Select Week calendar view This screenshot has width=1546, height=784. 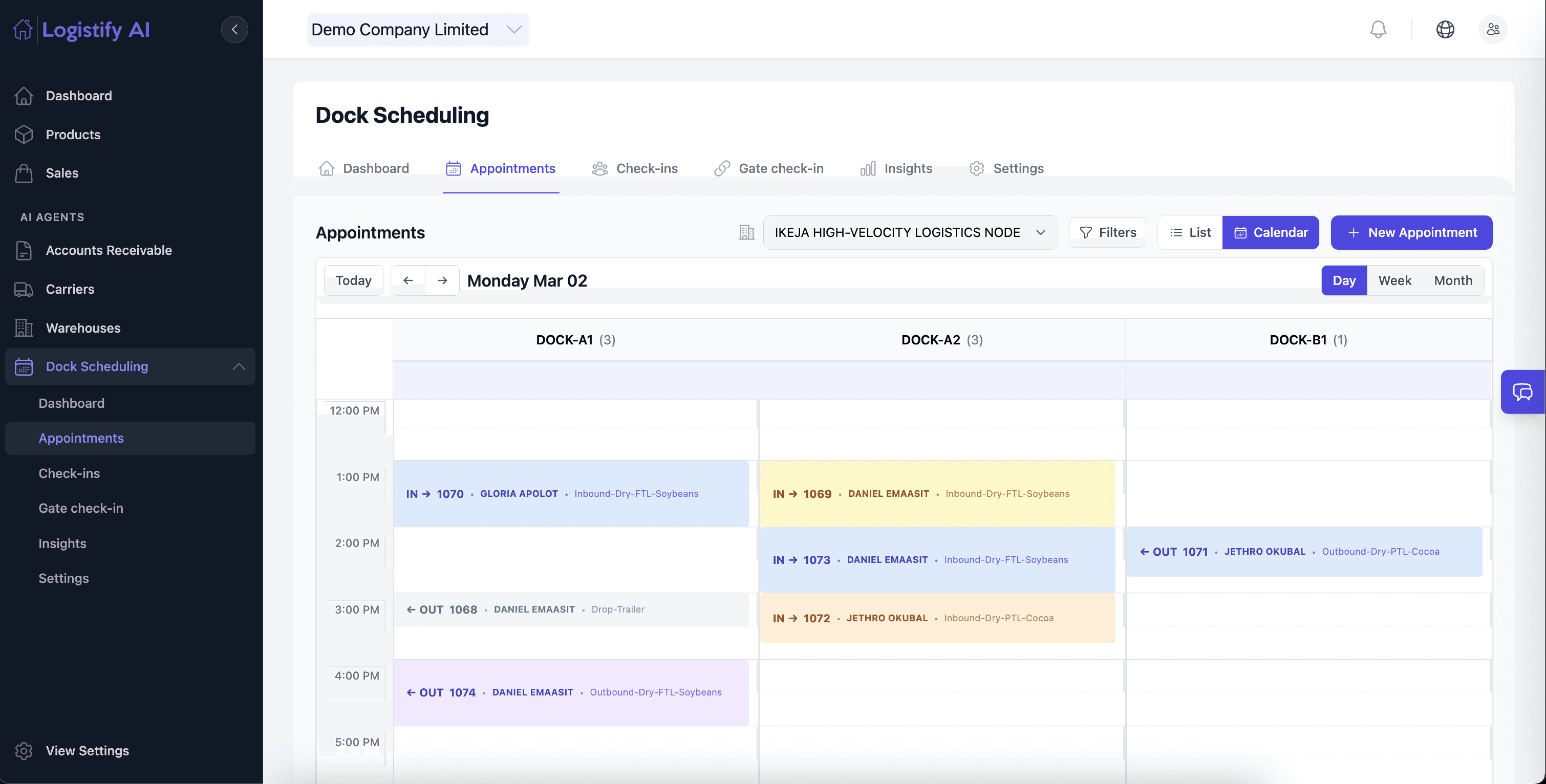(x=1394, y=280)
